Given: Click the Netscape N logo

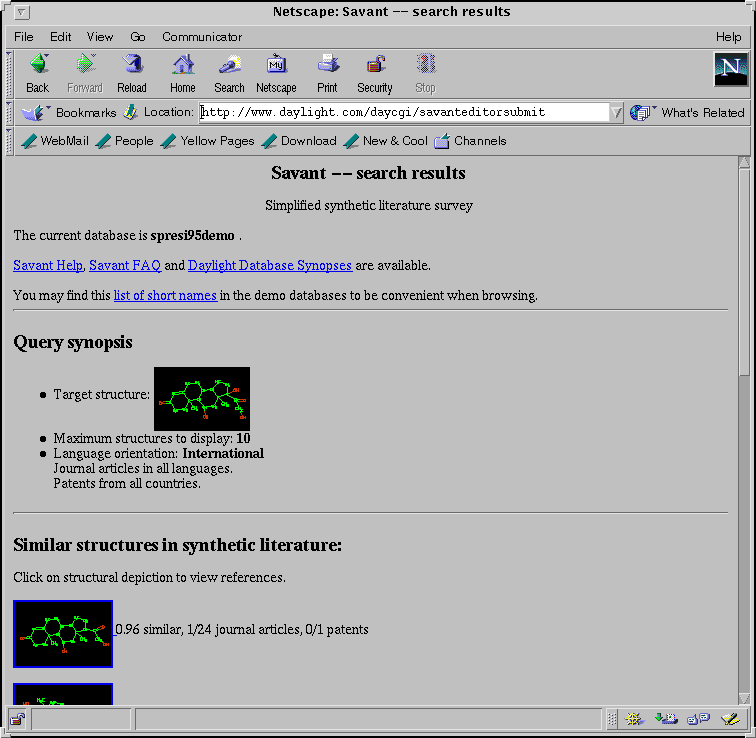Looking at the screenshot, I should pos(731,69).
